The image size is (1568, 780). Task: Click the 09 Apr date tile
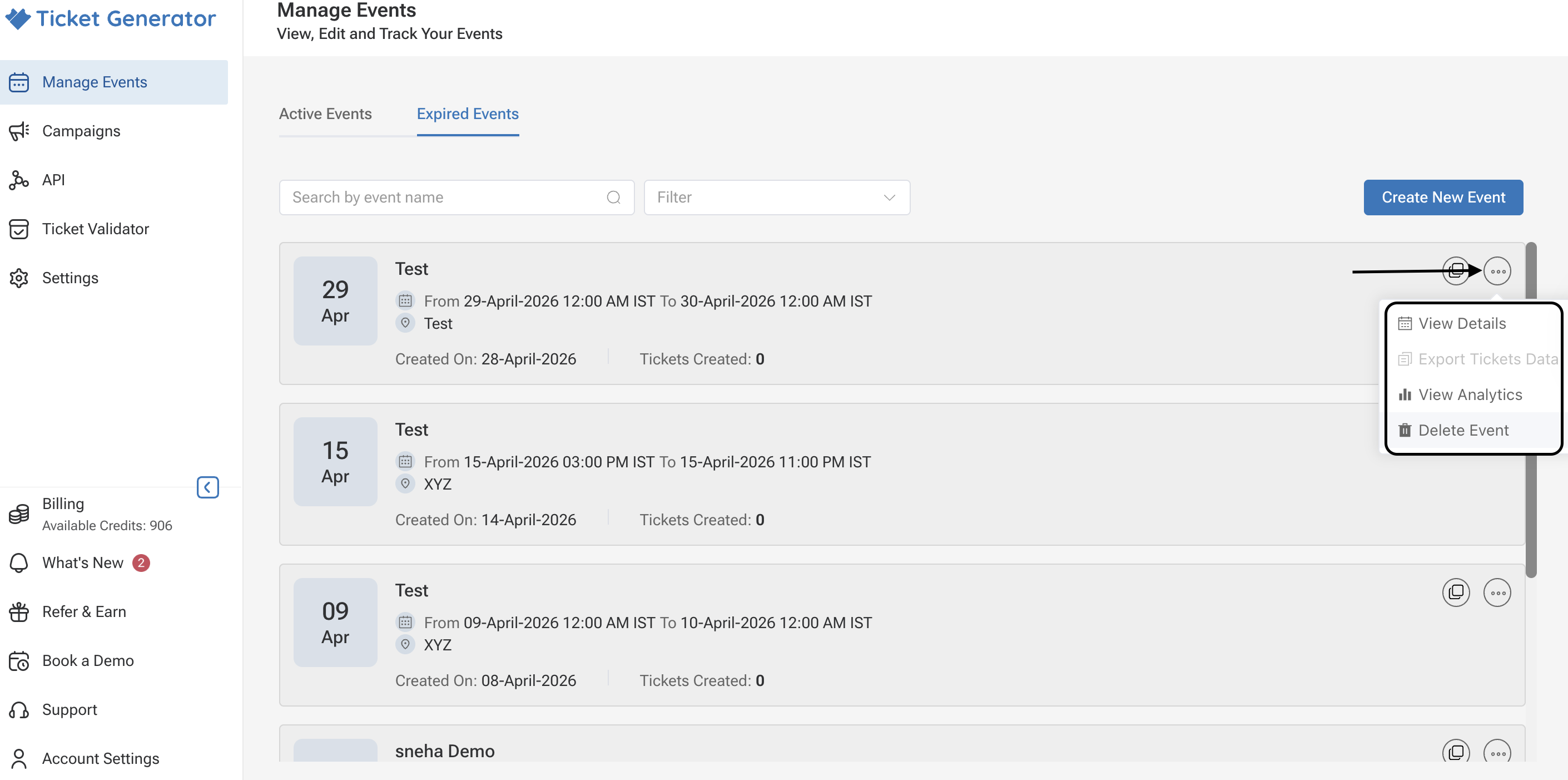(x=335, y=623)
